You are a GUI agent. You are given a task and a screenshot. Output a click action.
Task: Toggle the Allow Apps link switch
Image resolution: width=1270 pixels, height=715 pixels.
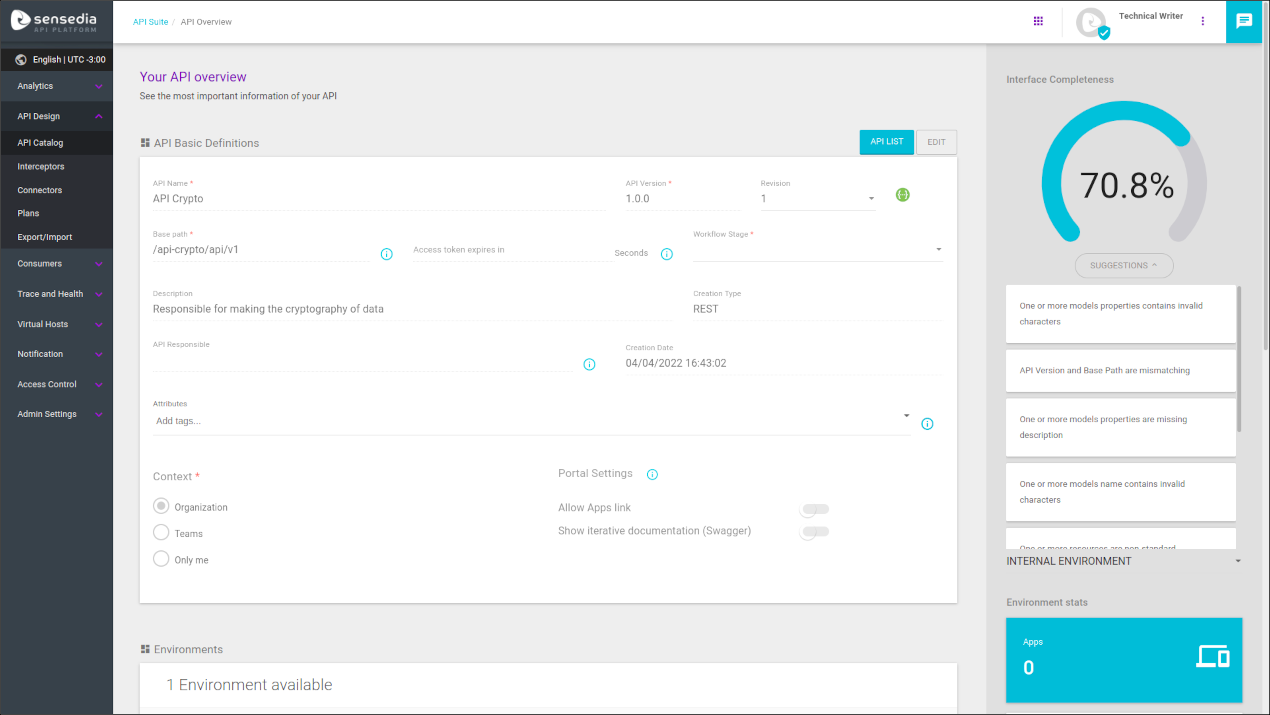pyautogui.click(x=814, y=509)
